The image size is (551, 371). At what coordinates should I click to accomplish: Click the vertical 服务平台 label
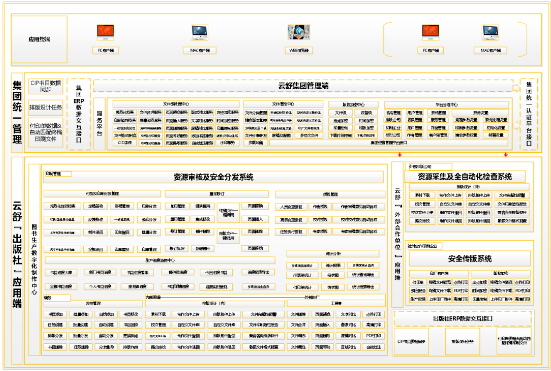click(99, 124)
